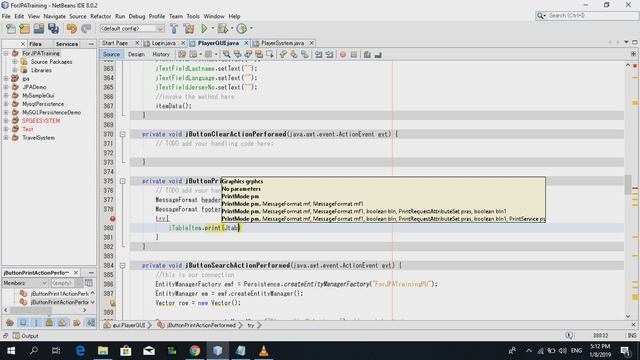Click the gui.PlayerGUI breadcrumb
Image resolution: width=640 pixels, height=360 pixels.
click(129, 325)
